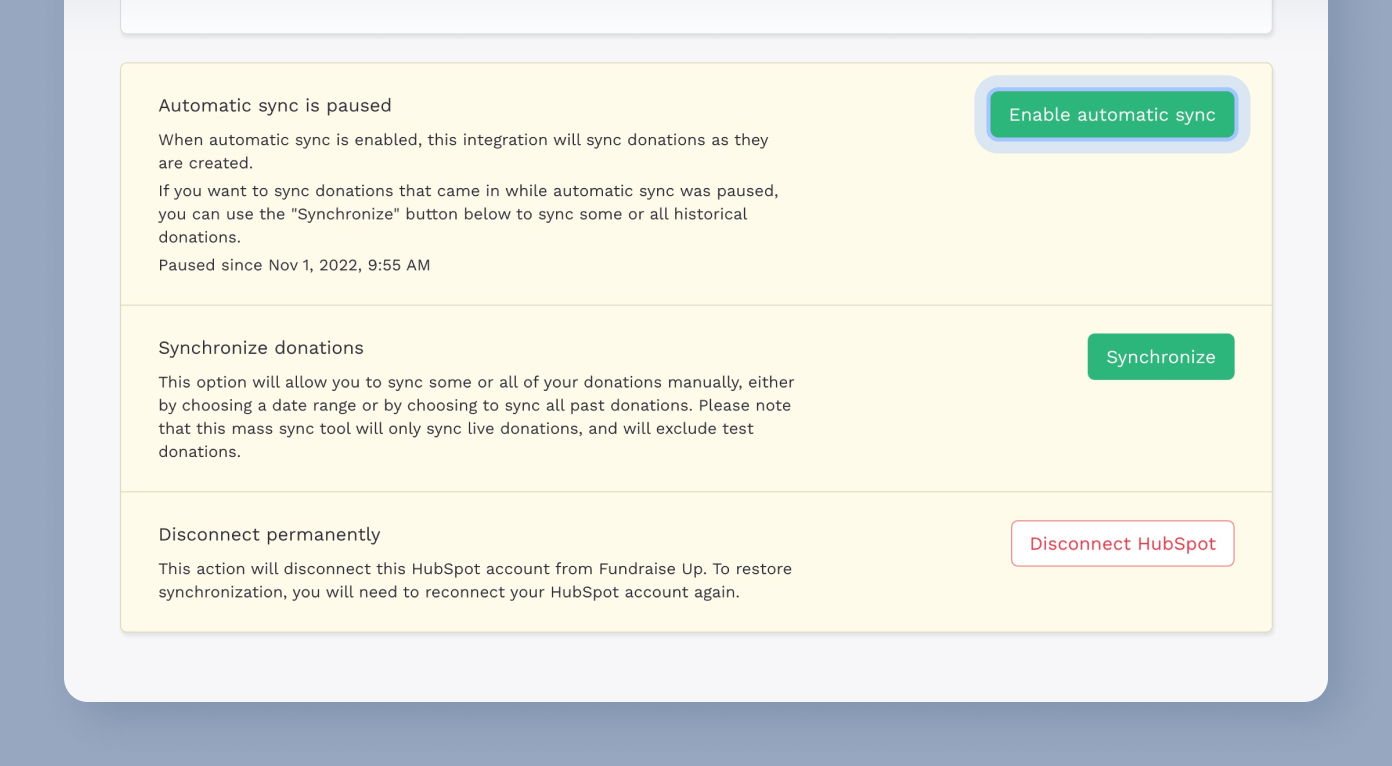The width and height of the screenshot is (1392, 766).
Task: Select the 'Disconnect permanently' heading
Action: point(269,534)
